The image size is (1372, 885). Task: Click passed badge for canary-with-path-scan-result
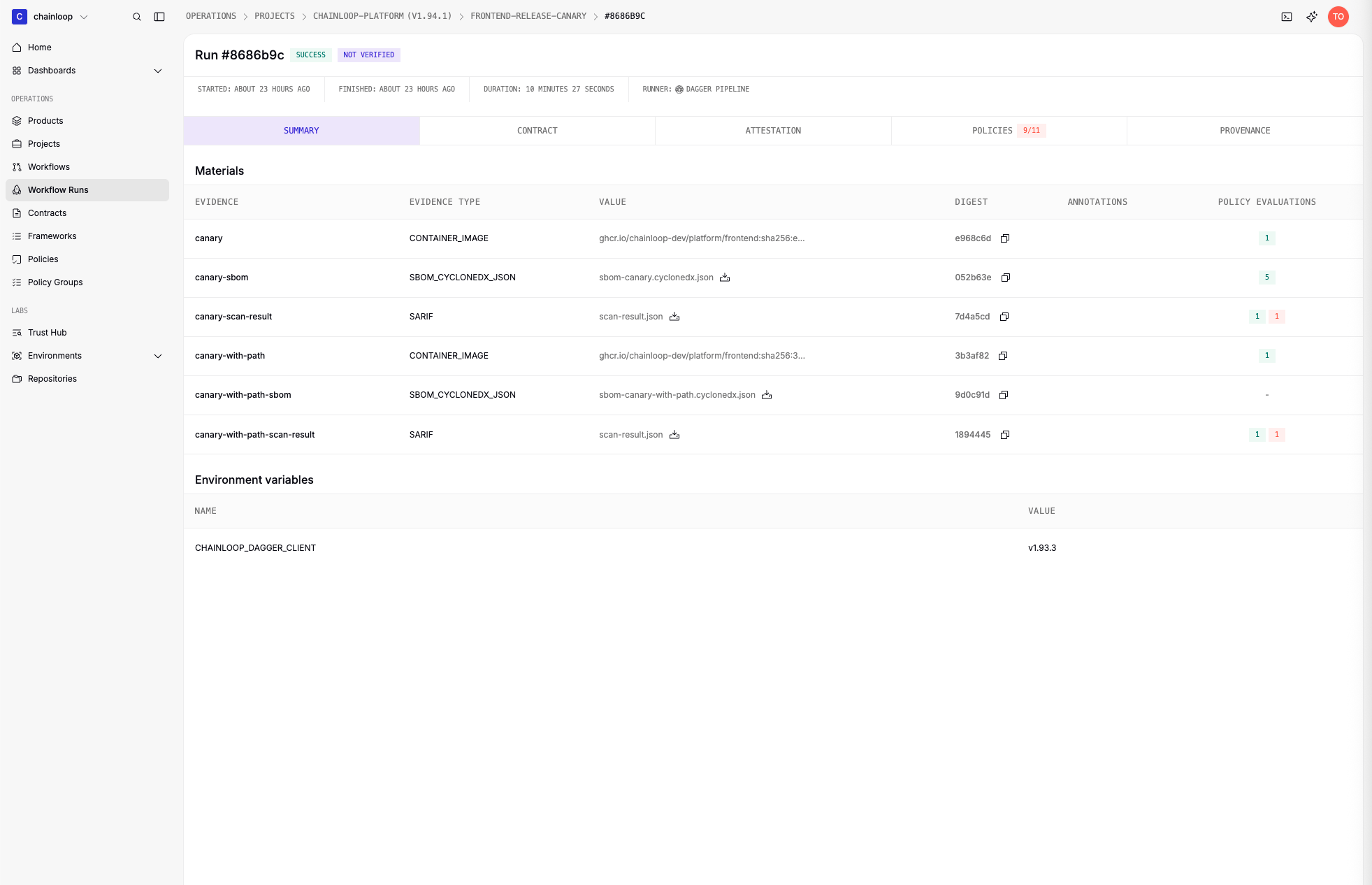1257,435
